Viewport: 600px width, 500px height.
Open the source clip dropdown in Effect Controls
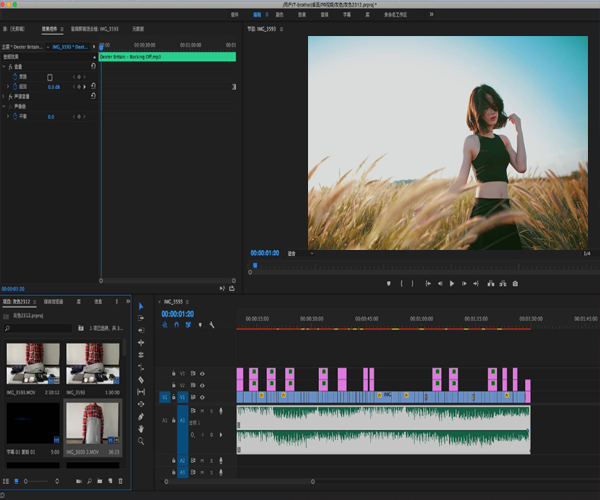[x=48, y=47]
